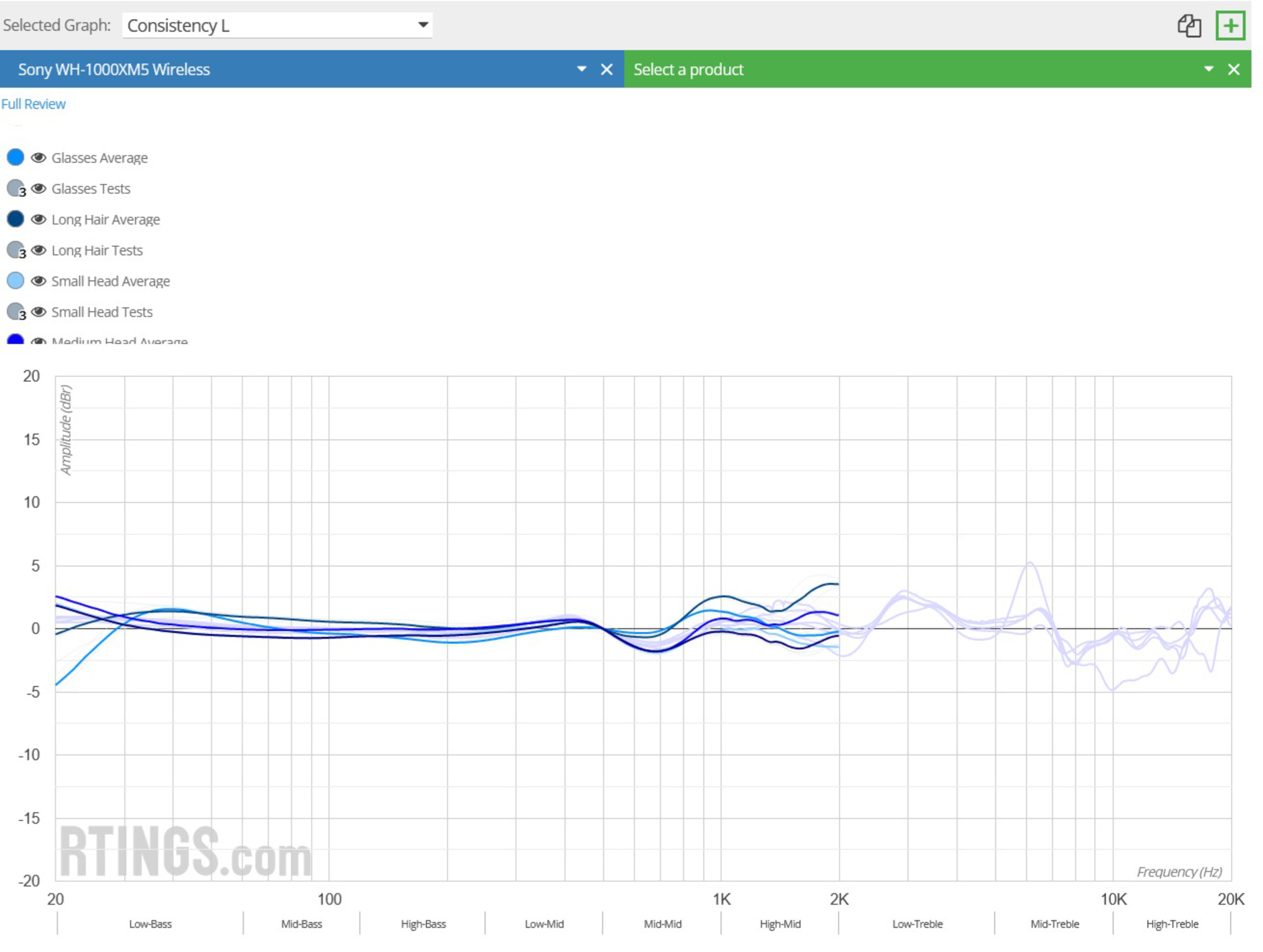Click the Select a product text
This screenshot has width=1263, height=952.
point(688,70)
